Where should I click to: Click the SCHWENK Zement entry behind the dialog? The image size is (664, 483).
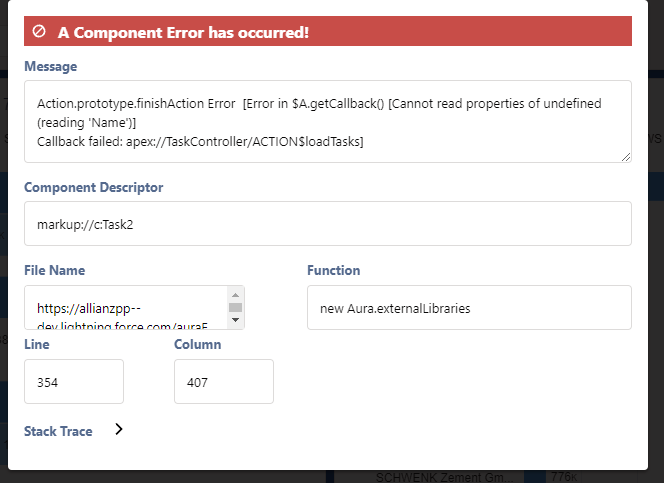(444, 476)
